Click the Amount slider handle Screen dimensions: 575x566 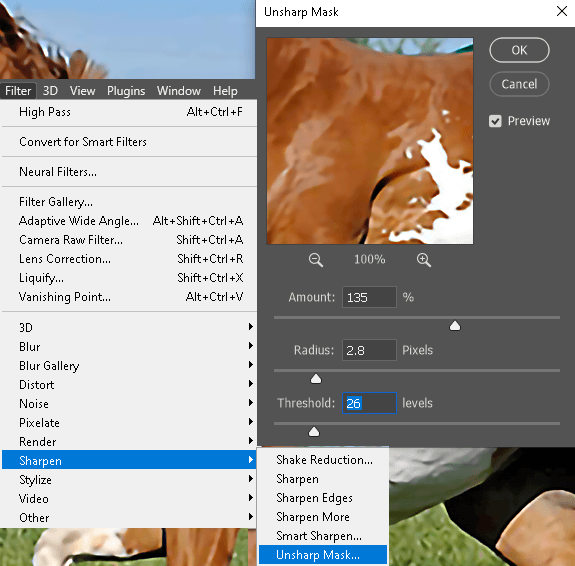(455, 326)
